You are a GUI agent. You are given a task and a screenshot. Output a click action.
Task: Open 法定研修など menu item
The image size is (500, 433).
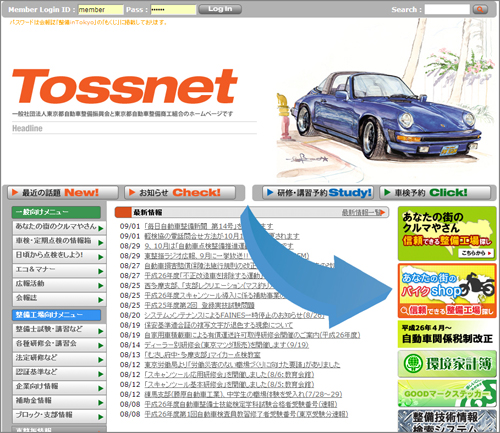59,359
